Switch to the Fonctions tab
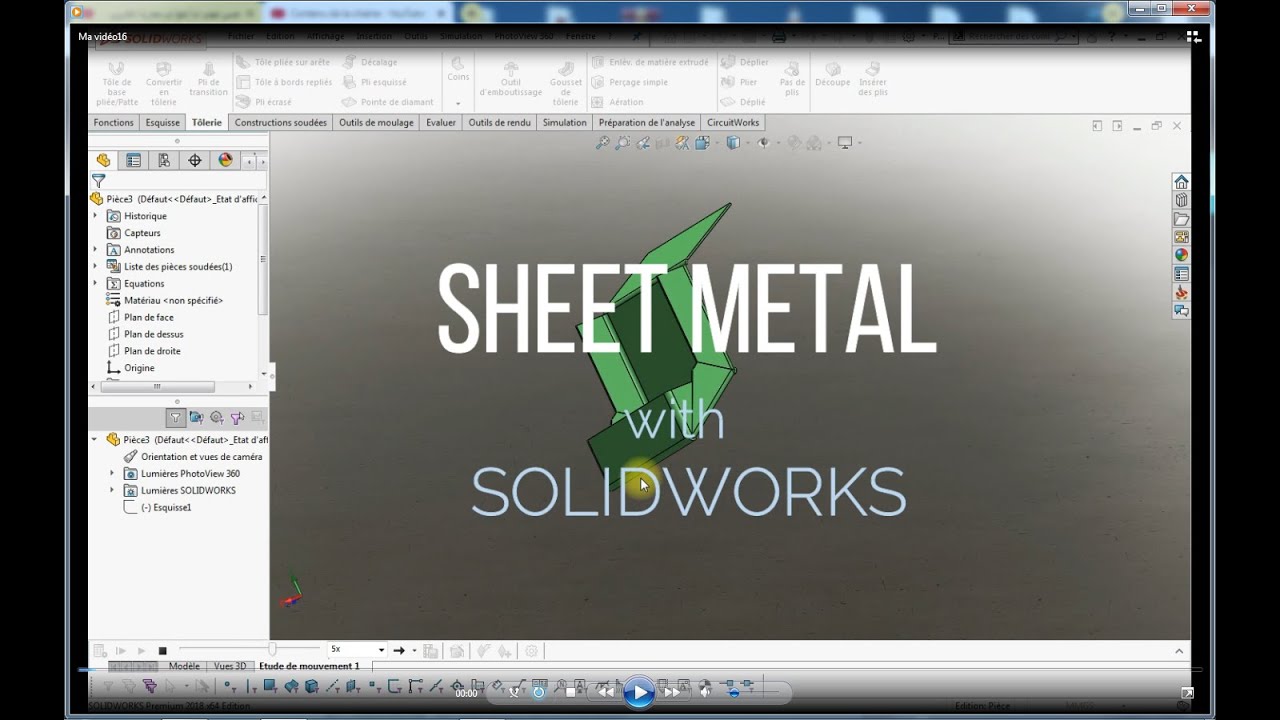 pyautogui.click(x=113, y=122)
